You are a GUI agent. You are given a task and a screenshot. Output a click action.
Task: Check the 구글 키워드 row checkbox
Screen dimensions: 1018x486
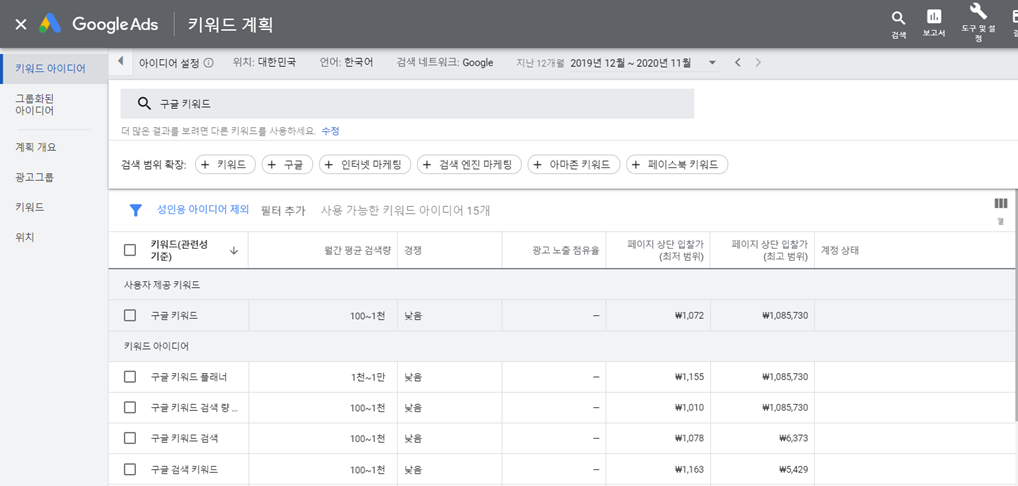coord(130,315)
